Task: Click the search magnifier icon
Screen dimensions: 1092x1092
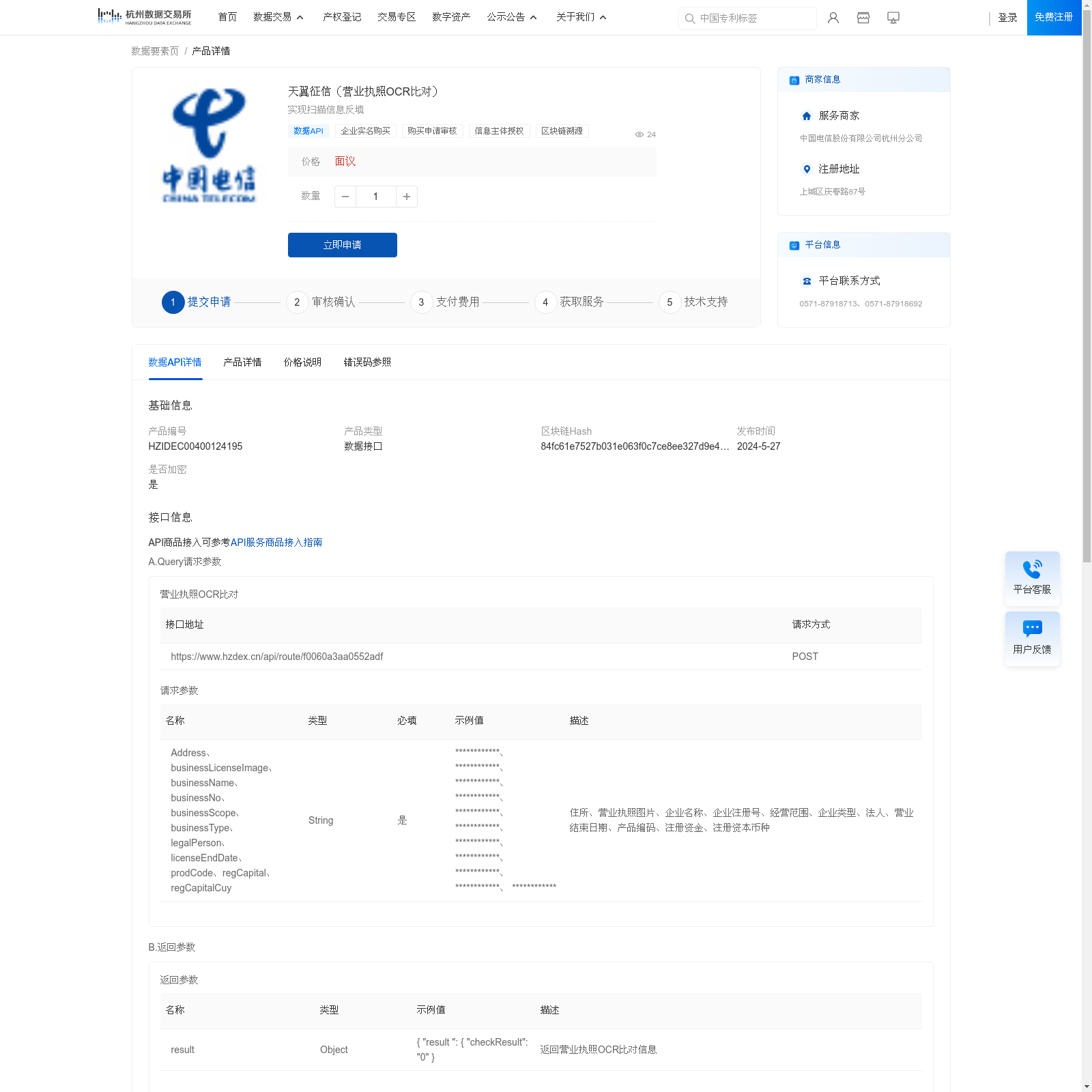Action: tap(690, 18)
